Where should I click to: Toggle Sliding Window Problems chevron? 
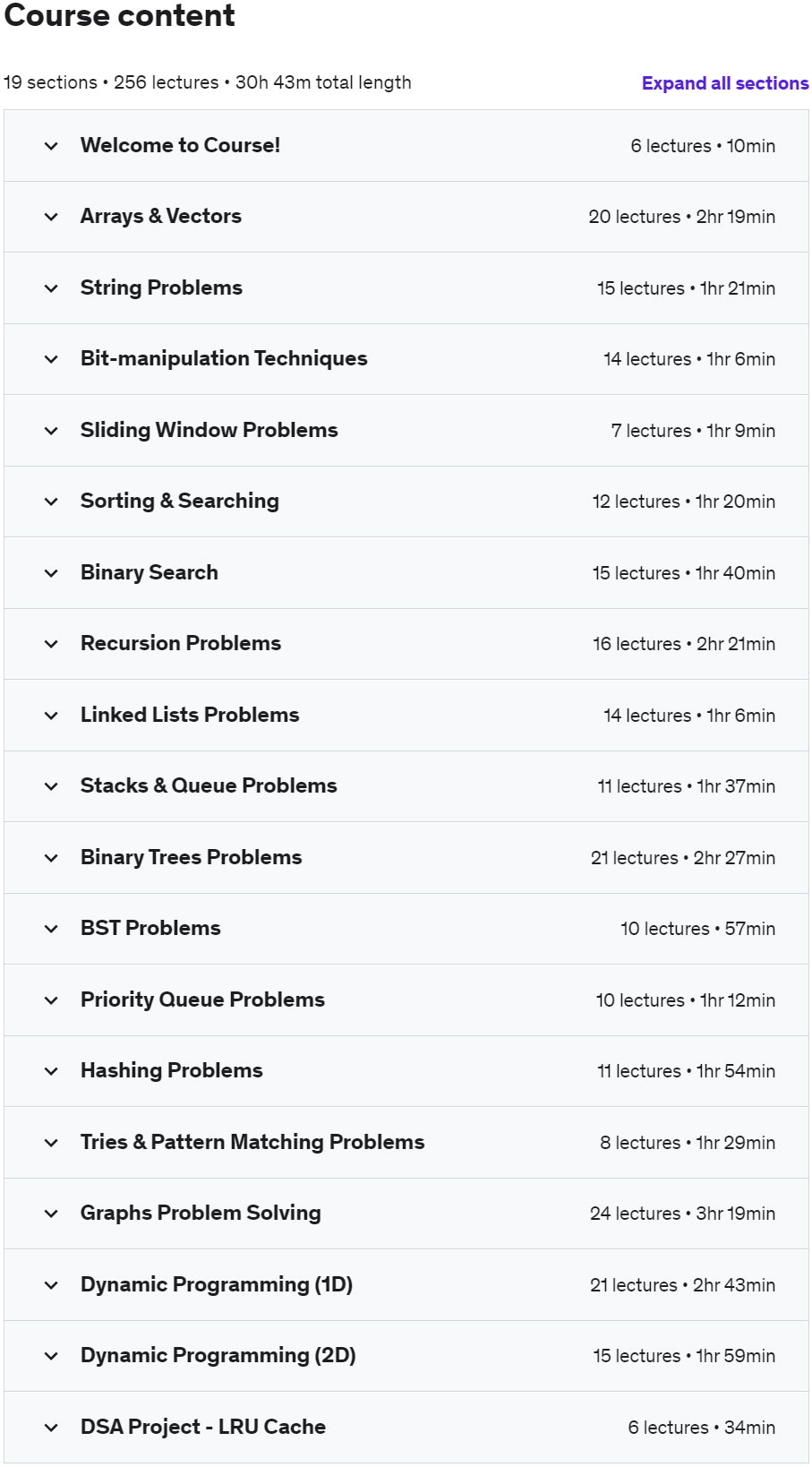pos(52,431)
